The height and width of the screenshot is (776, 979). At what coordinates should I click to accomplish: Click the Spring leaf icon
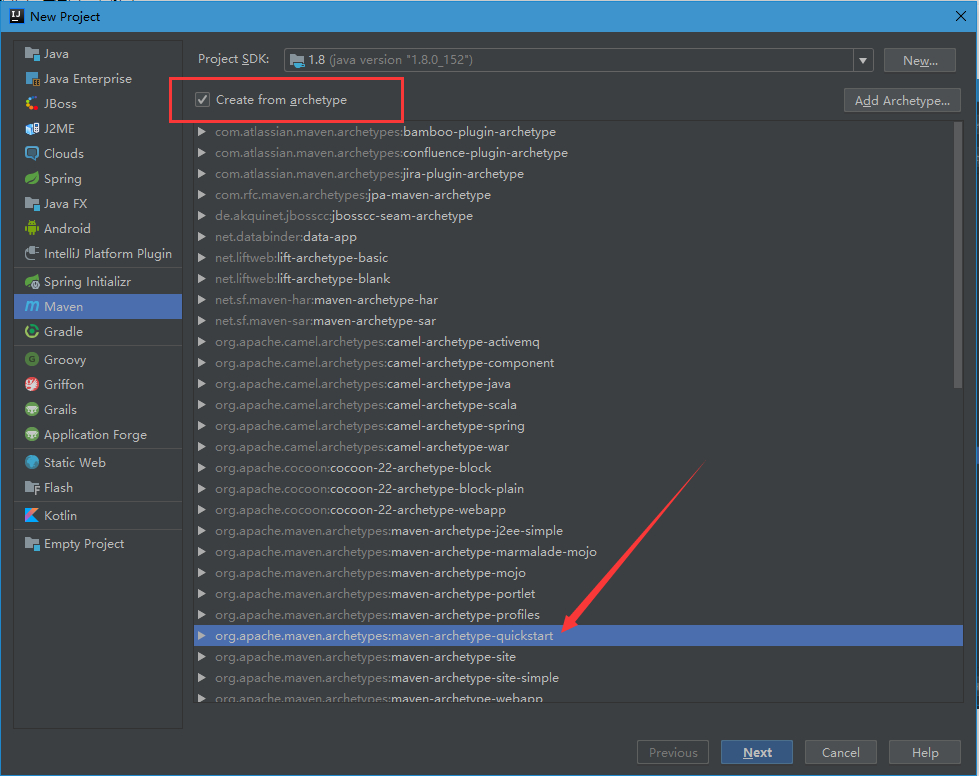tap(32, 179)
